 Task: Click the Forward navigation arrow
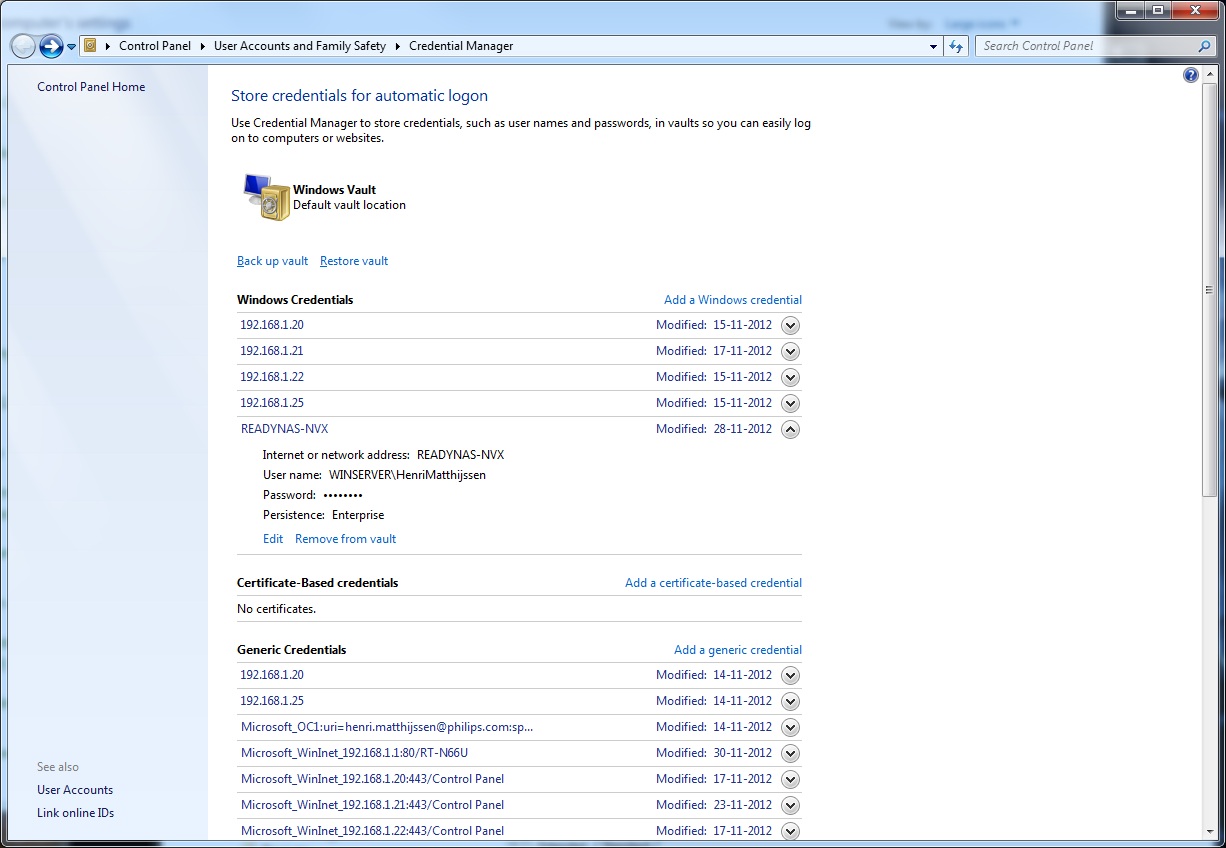point(51,46)
